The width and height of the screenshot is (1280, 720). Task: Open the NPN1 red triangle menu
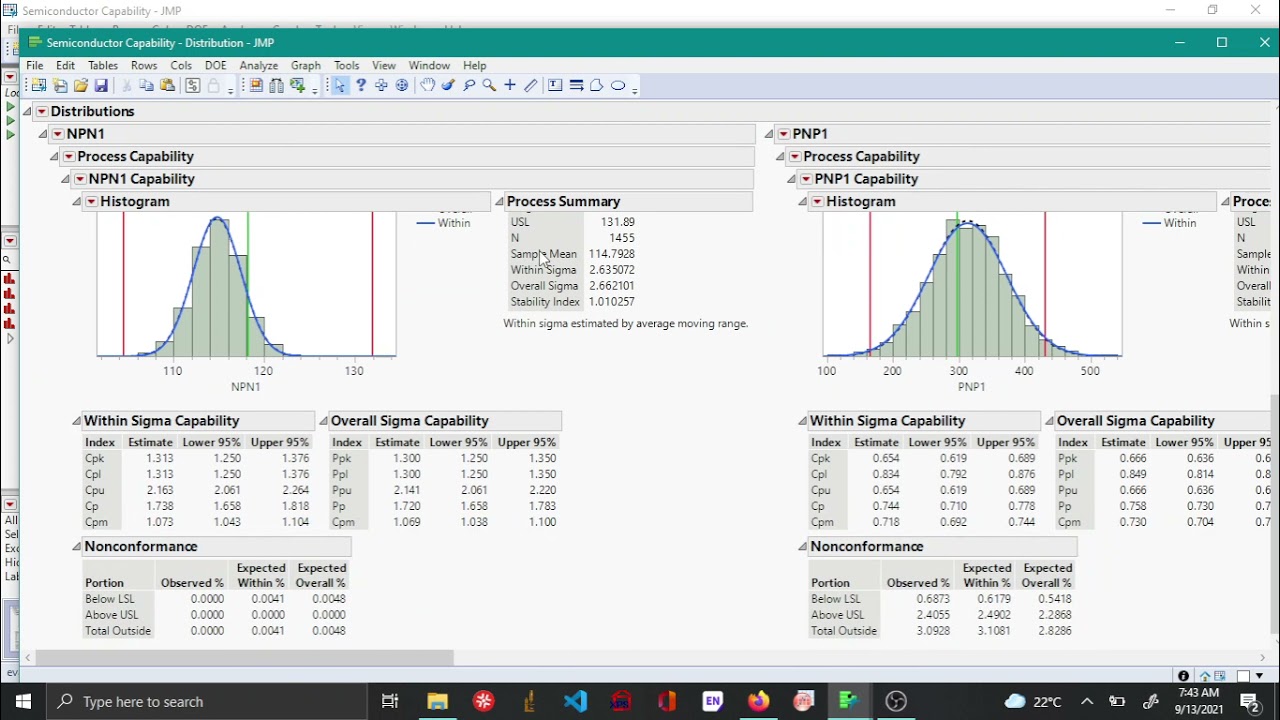57,134
